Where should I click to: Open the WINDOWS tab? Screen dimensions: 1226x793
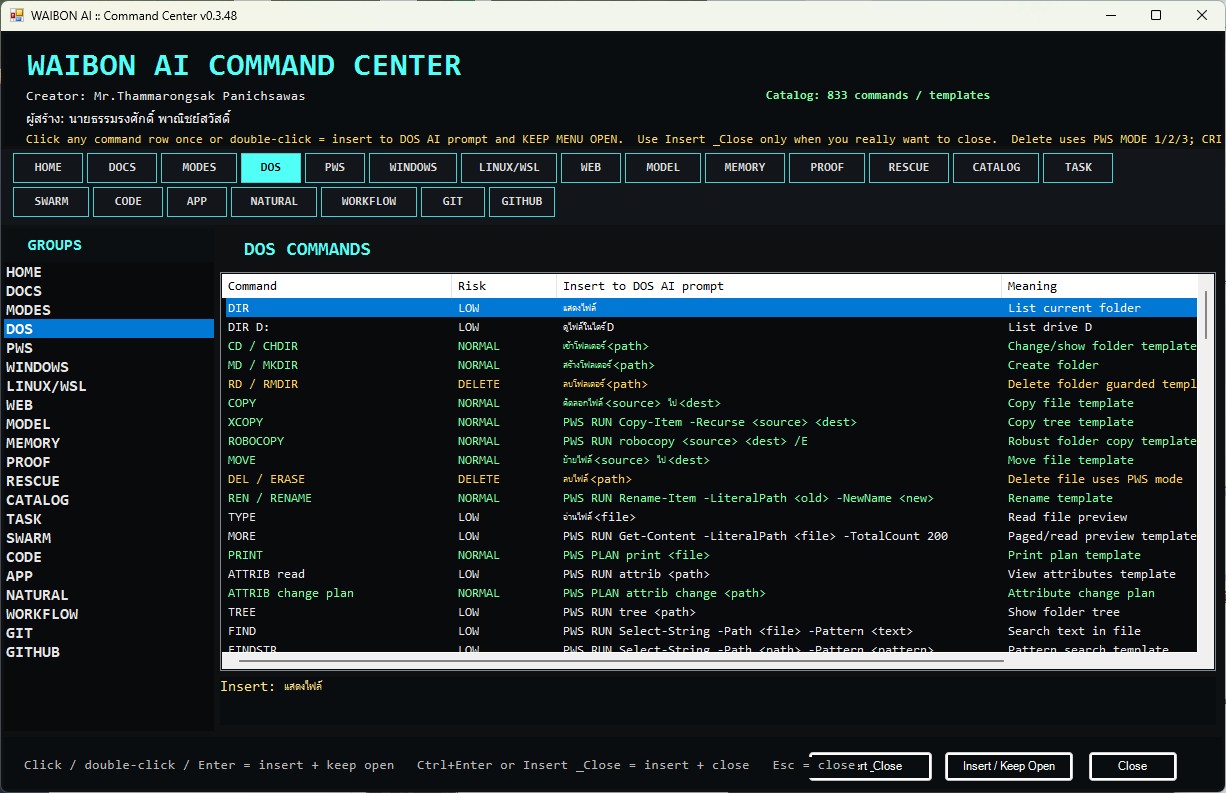point(413,168)
